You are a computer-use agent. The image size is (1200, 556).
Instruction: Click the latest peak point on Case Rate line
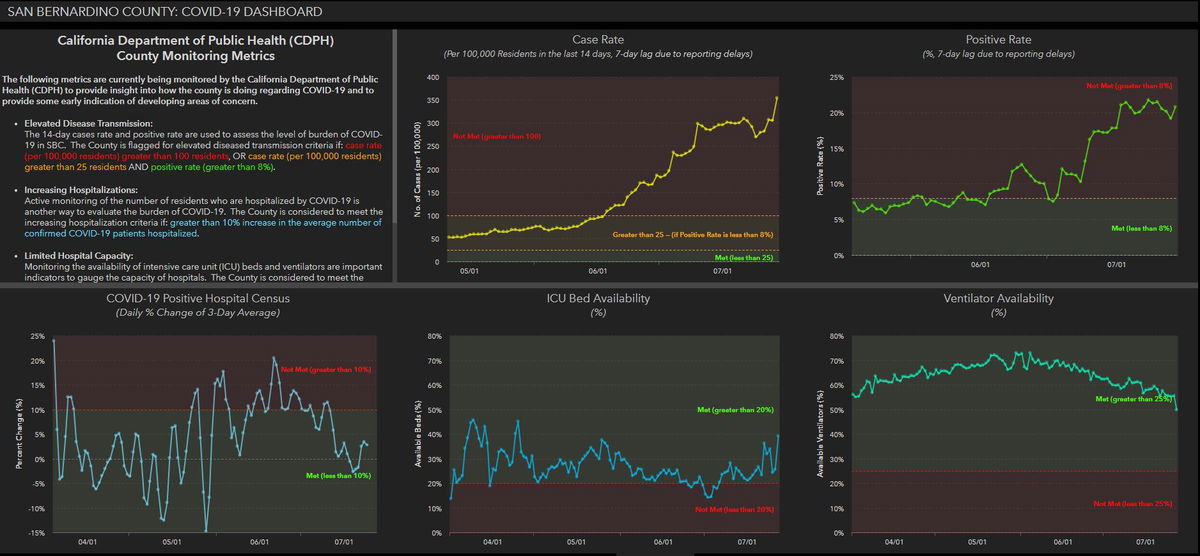tap(776, 98)
